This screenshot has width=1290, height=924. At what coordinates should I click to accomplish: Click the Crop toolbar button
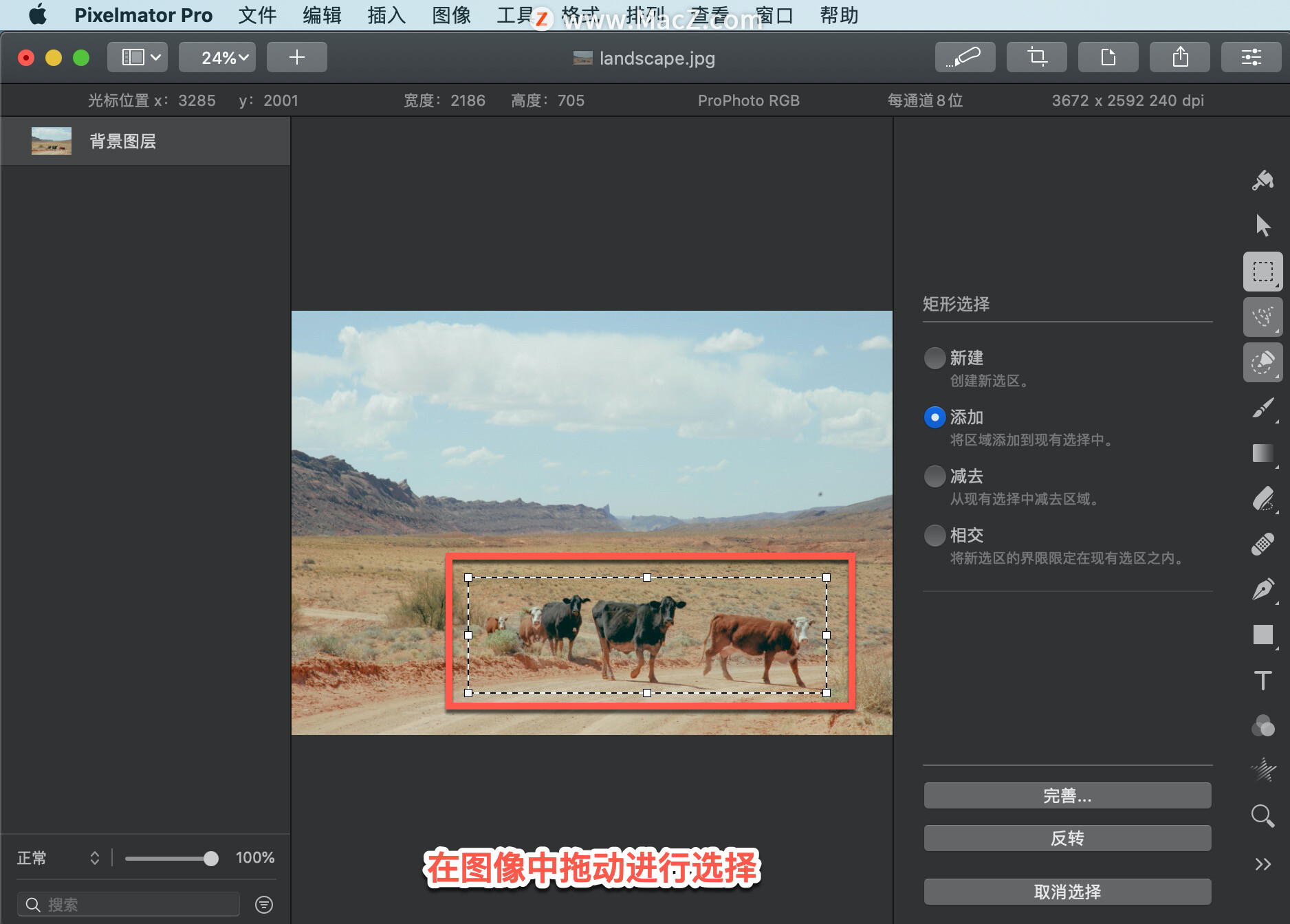pyautogui.click(x=1036, y=57)
